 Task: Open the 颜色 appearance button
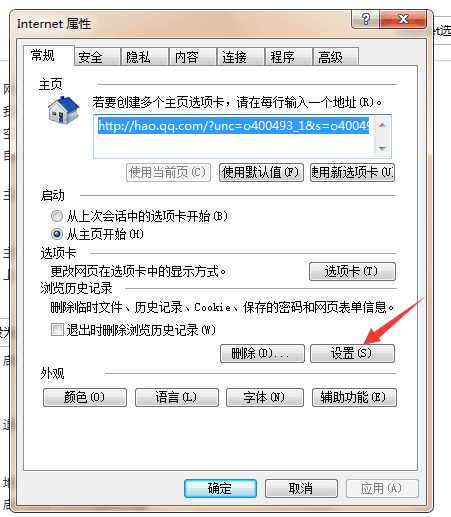85,397
